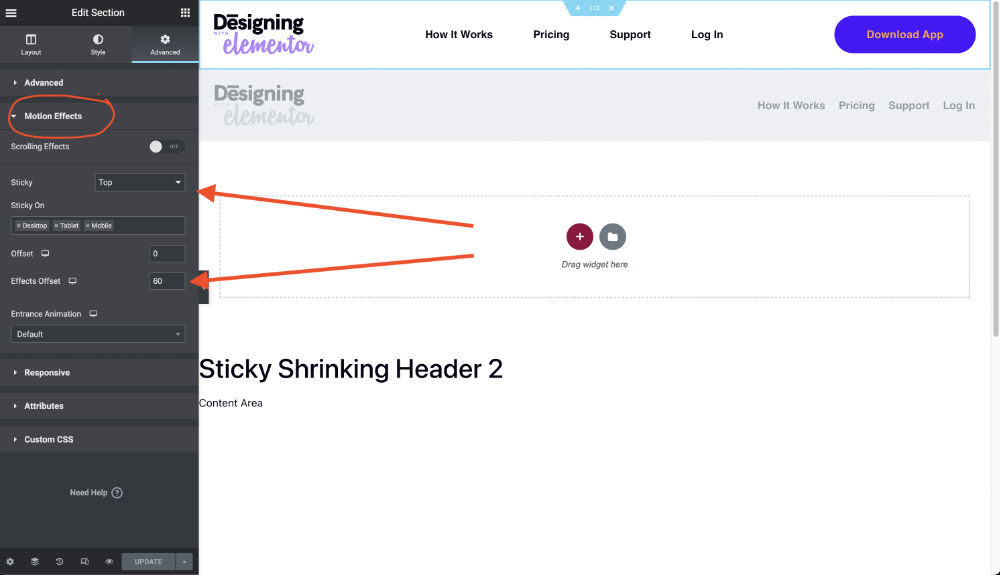Viewport: 1000px width, 575px height.
Task: Remove the Tablet tag from Sticky On
Action: (56, 226)
